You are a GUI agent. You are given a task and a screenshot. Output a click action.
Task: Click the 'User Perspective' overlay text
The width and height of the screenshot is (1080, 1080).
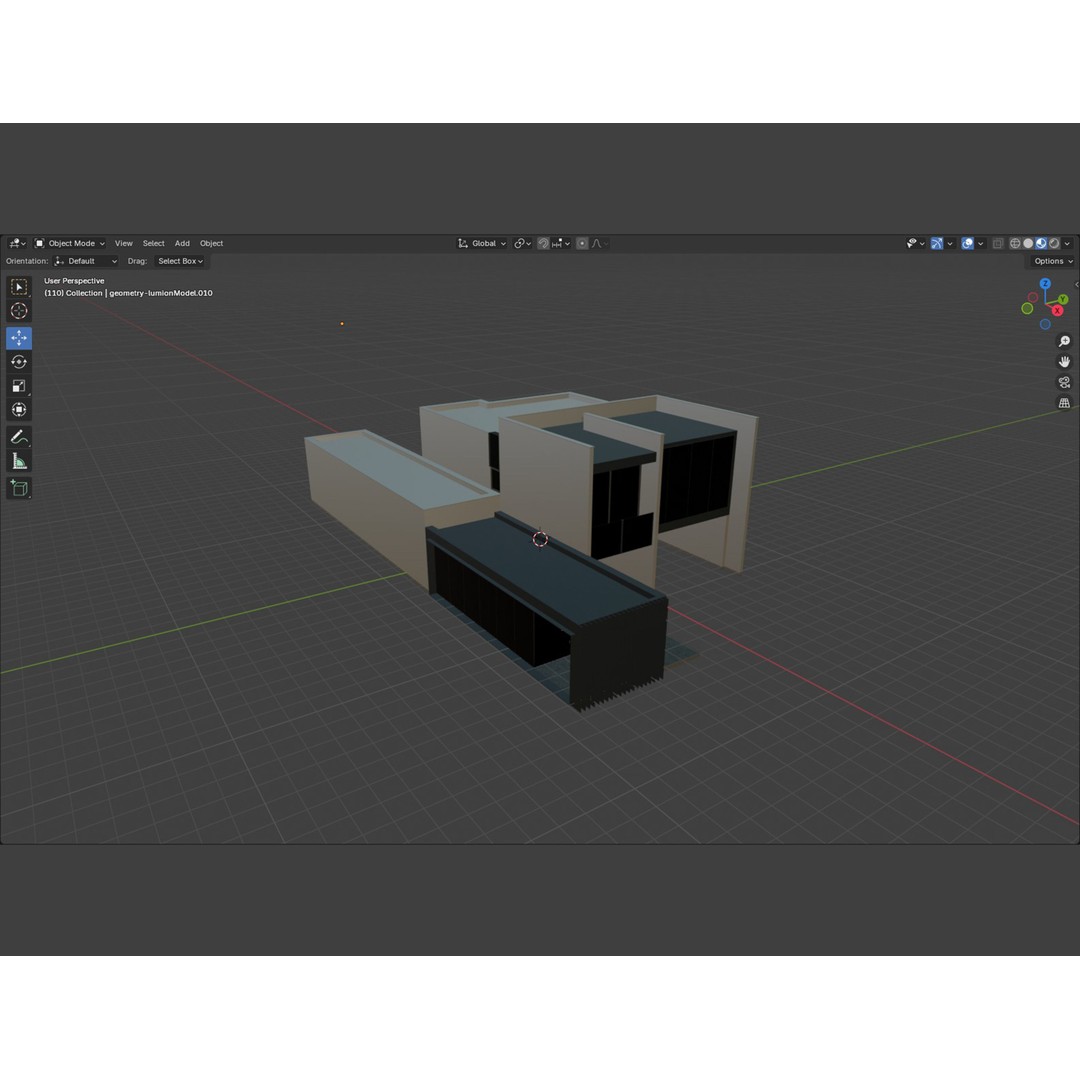pyautogui.click(x=74, y=280)
